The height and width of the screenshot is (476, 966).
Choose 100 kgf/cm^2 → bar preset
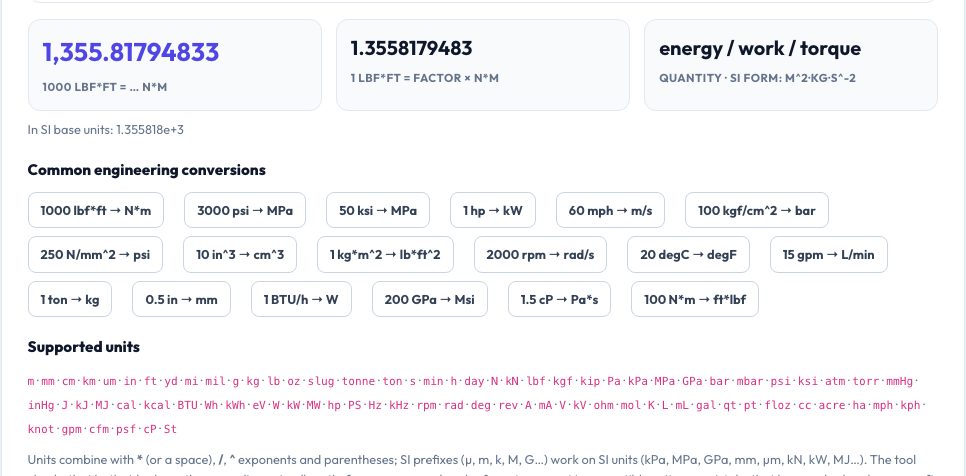[x=757, y=211]
